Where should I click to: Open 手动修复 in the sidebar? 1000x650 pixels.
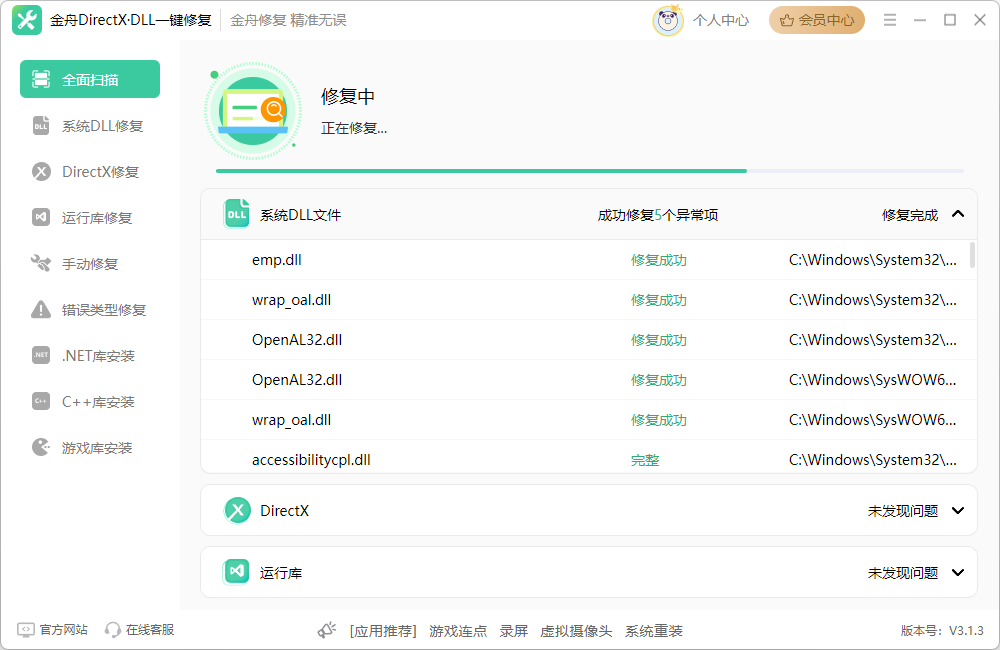[90, 263]
